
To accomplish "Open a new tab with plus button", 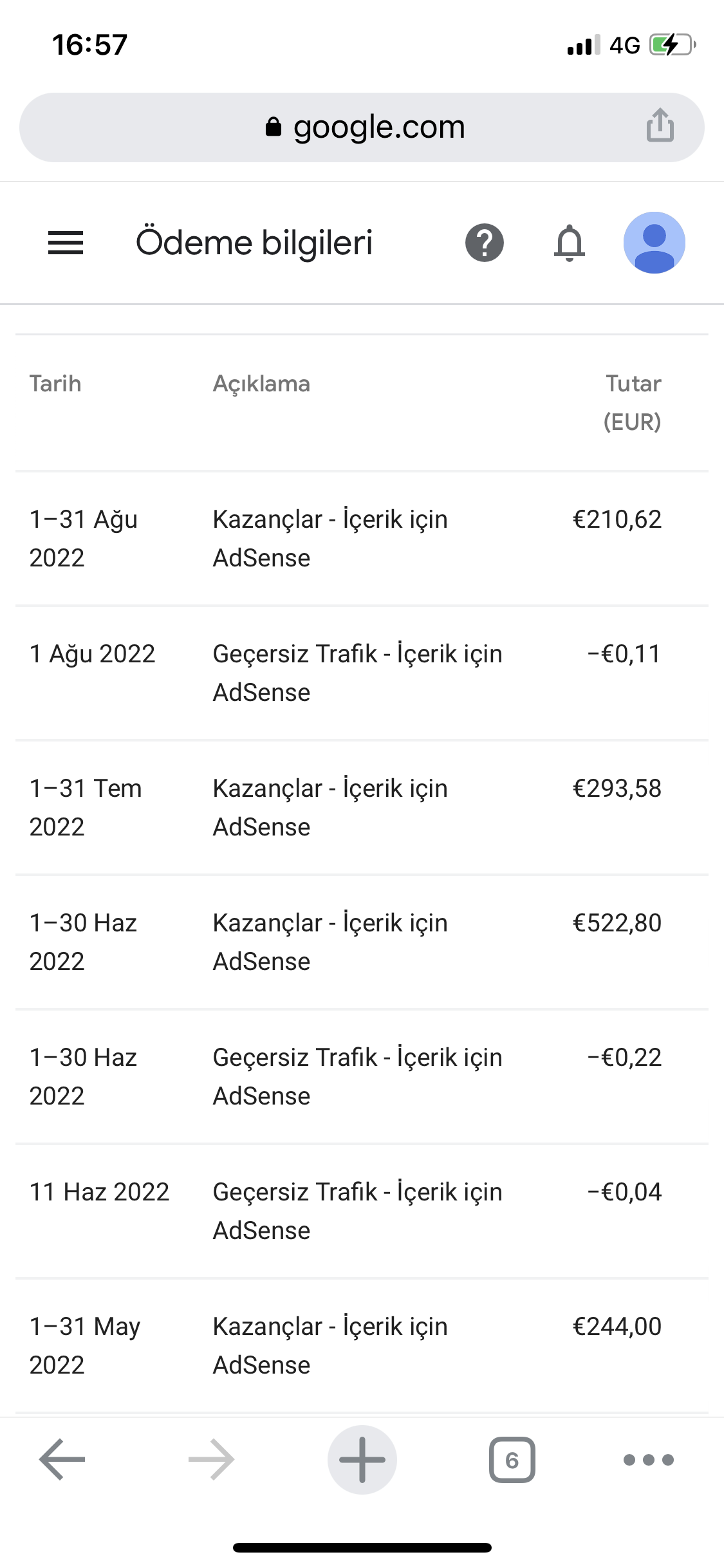I will [362, 1459].
